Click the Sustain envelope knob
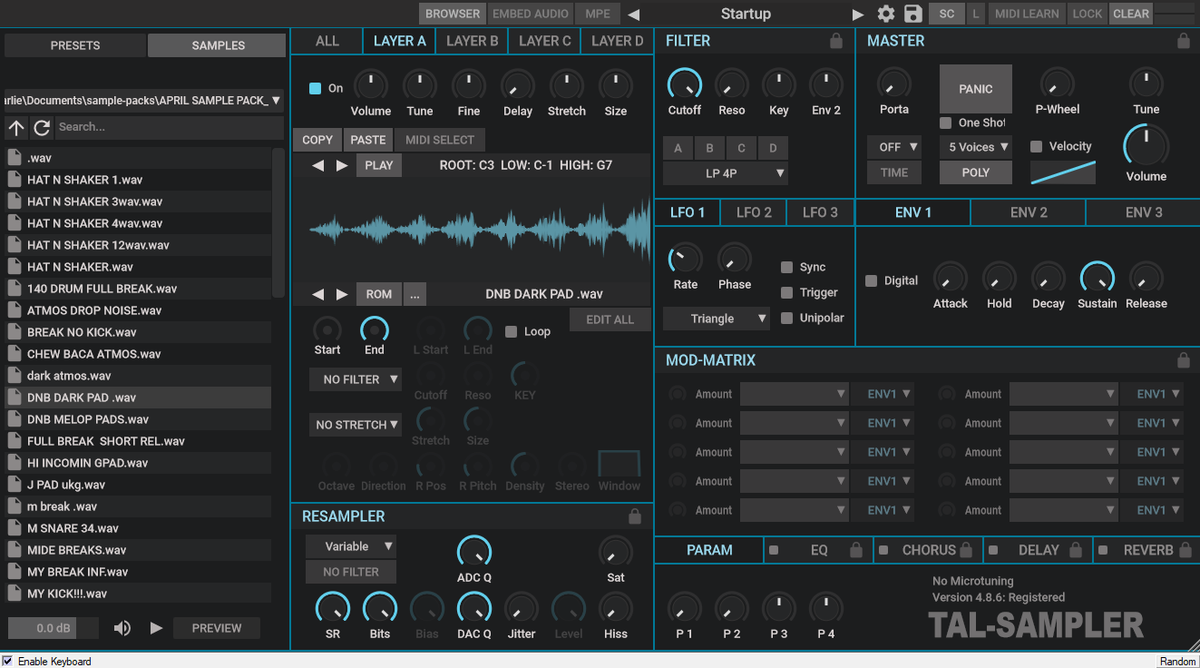 (1097, 279)
